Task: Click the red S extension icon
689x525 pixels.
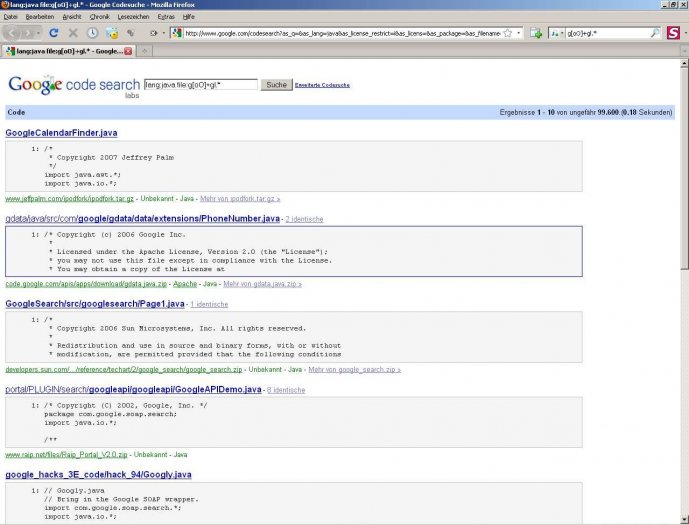Action: pyautogui.click(x=673, y=33)
